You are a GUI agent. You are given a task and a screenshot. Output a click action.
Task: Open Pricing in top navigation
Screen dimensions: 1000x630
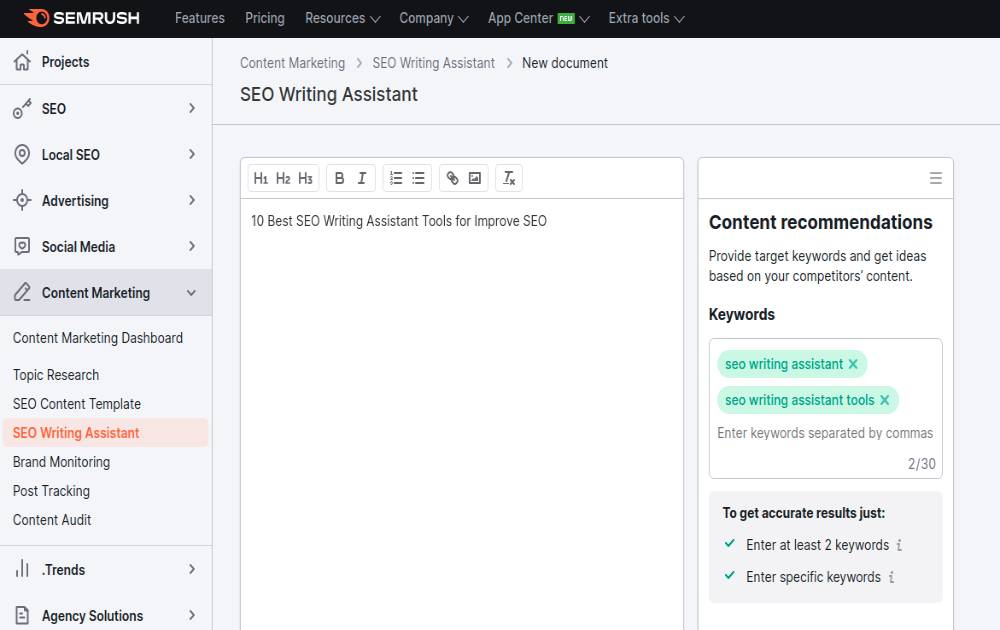pyautogui.click(x=265, y=18)
